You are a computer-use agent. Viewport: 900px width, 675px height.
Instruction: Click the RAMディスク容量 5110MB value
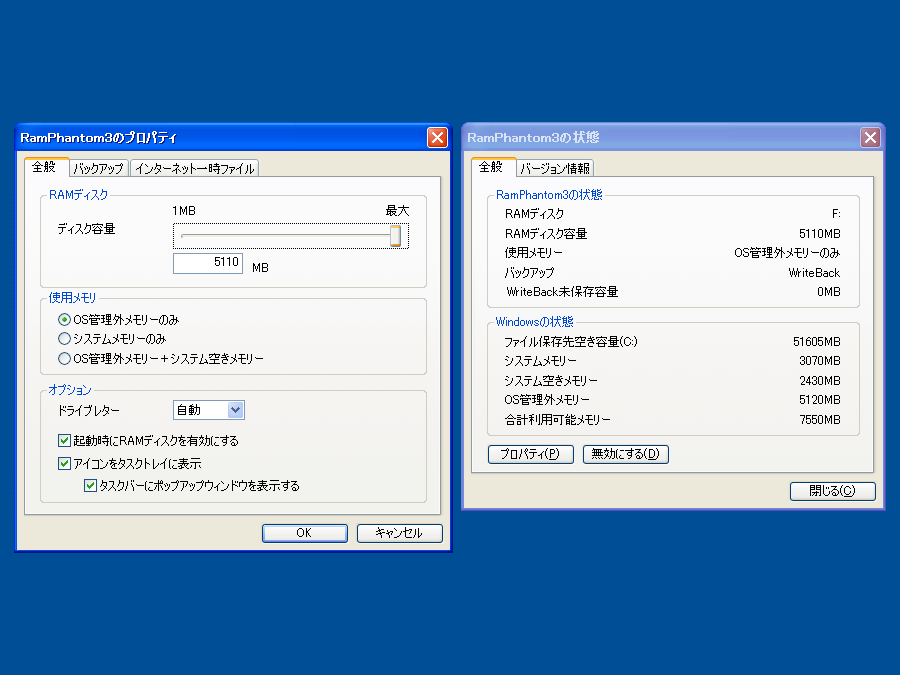(x=820, y=234)
